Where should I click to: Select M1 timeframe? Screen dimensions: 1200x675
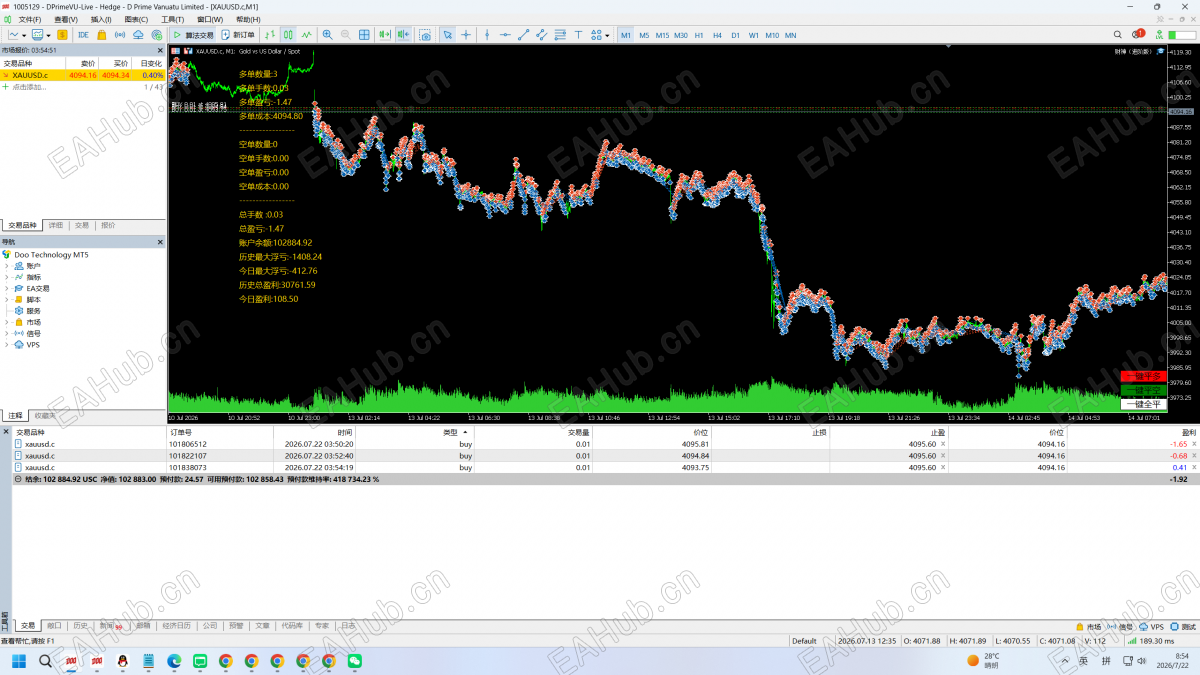tap(625, 35)
